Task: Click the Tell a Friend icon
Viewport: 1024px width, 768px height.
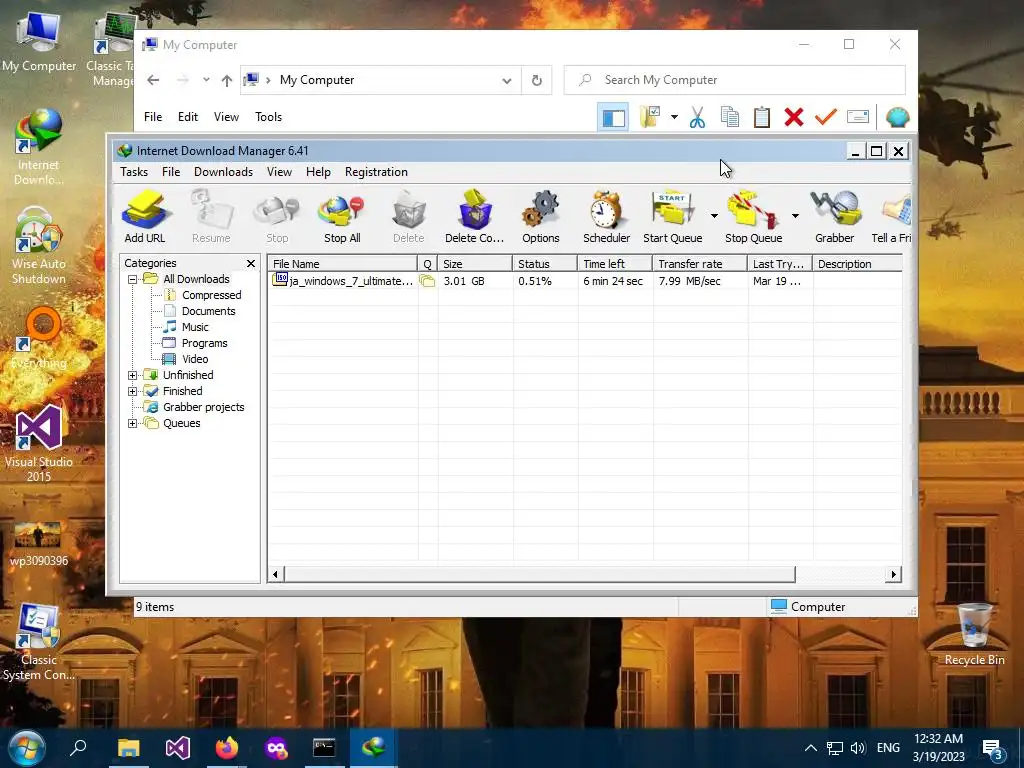Action: pyautogui.click(x=892, y=216)
